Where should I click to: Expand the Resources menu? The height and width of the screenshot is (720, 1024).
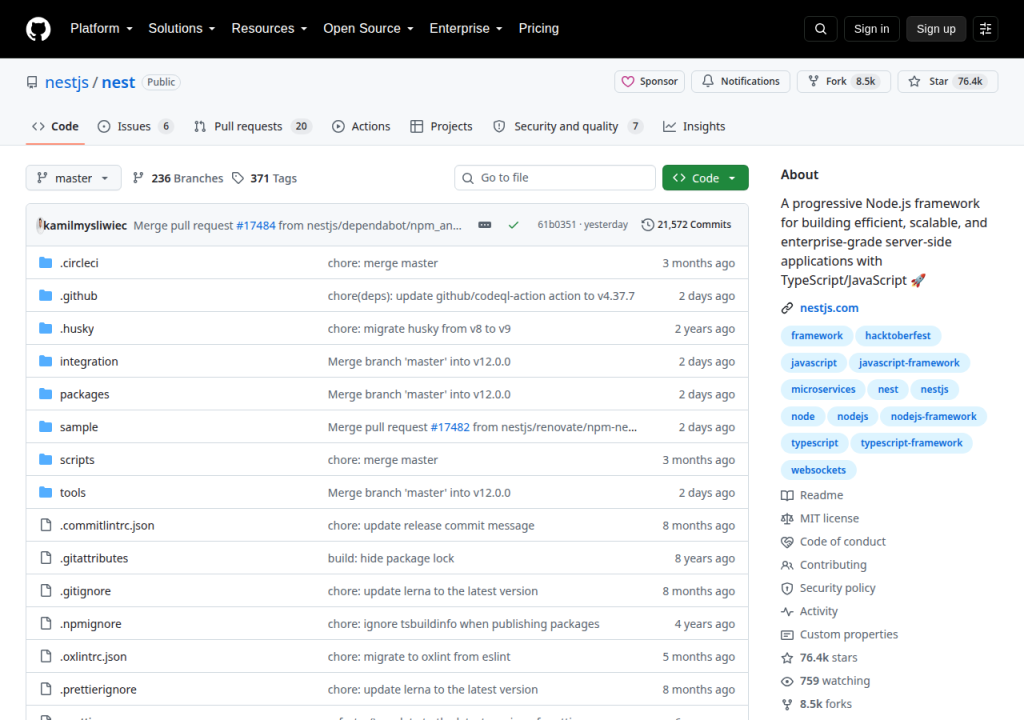click(x=269, y=29)
